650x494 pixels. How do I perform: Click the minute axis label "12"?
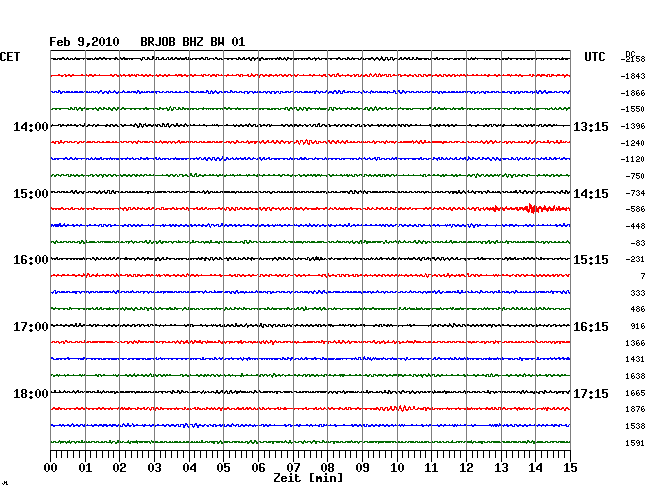[x=466, y=468]
